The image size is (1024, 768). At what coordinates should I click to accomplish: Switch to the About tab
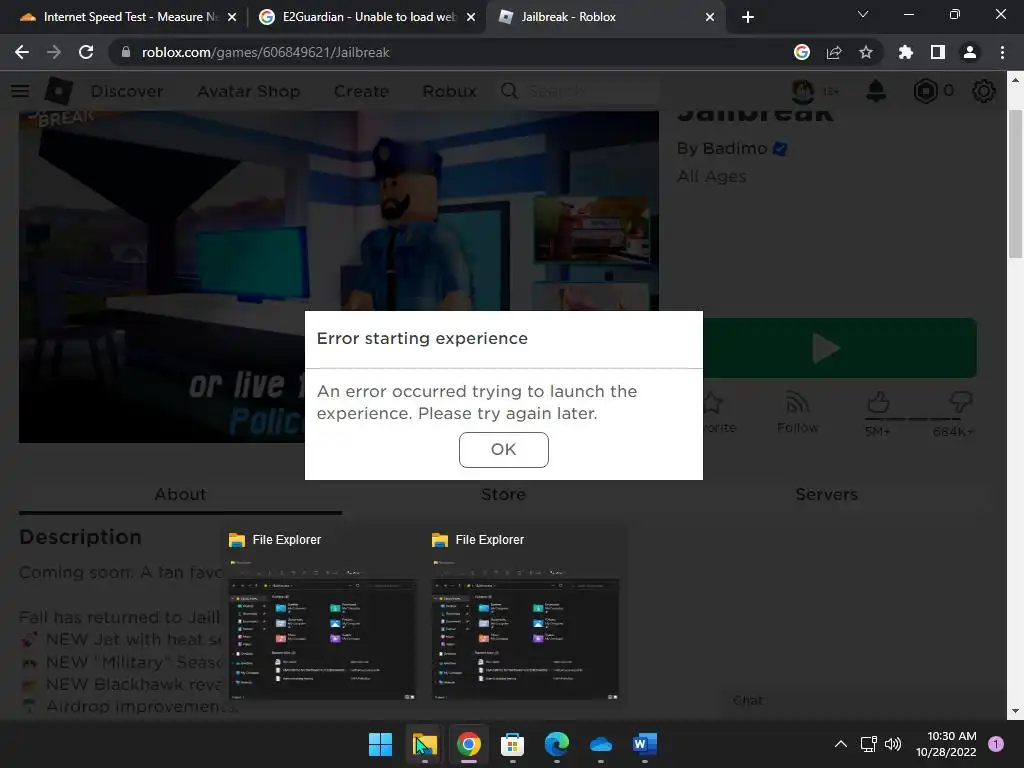(180, 494)
